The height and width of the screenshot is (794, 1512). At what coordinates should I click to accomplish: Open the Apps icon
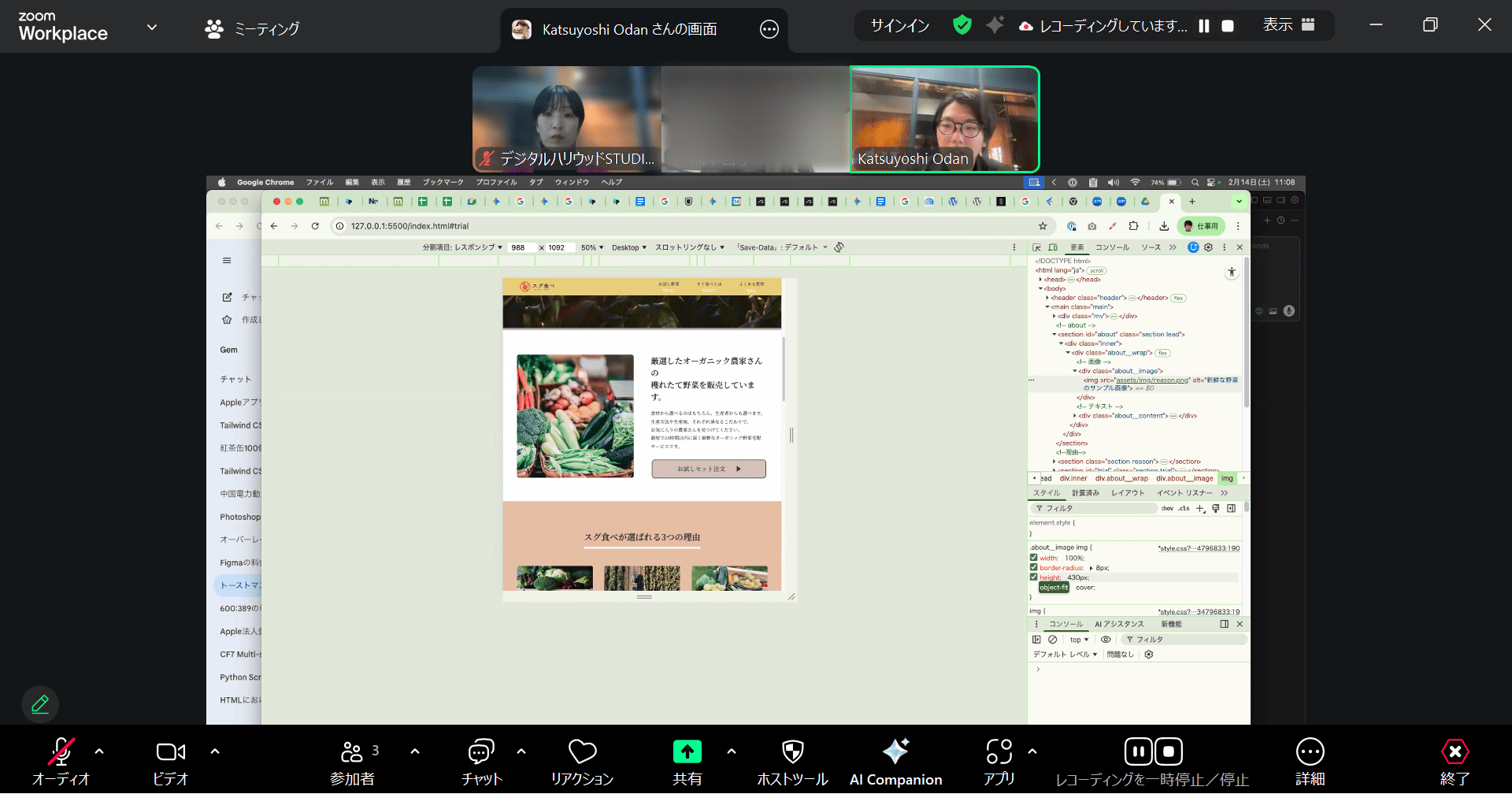(x=999, y=752)
